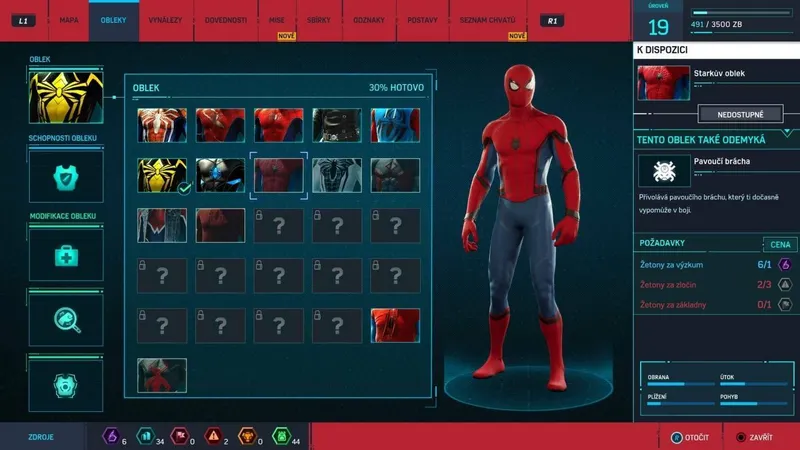Open the MAPA tab
This screenshot has width=800, height=450.
(x=68, y=20)
